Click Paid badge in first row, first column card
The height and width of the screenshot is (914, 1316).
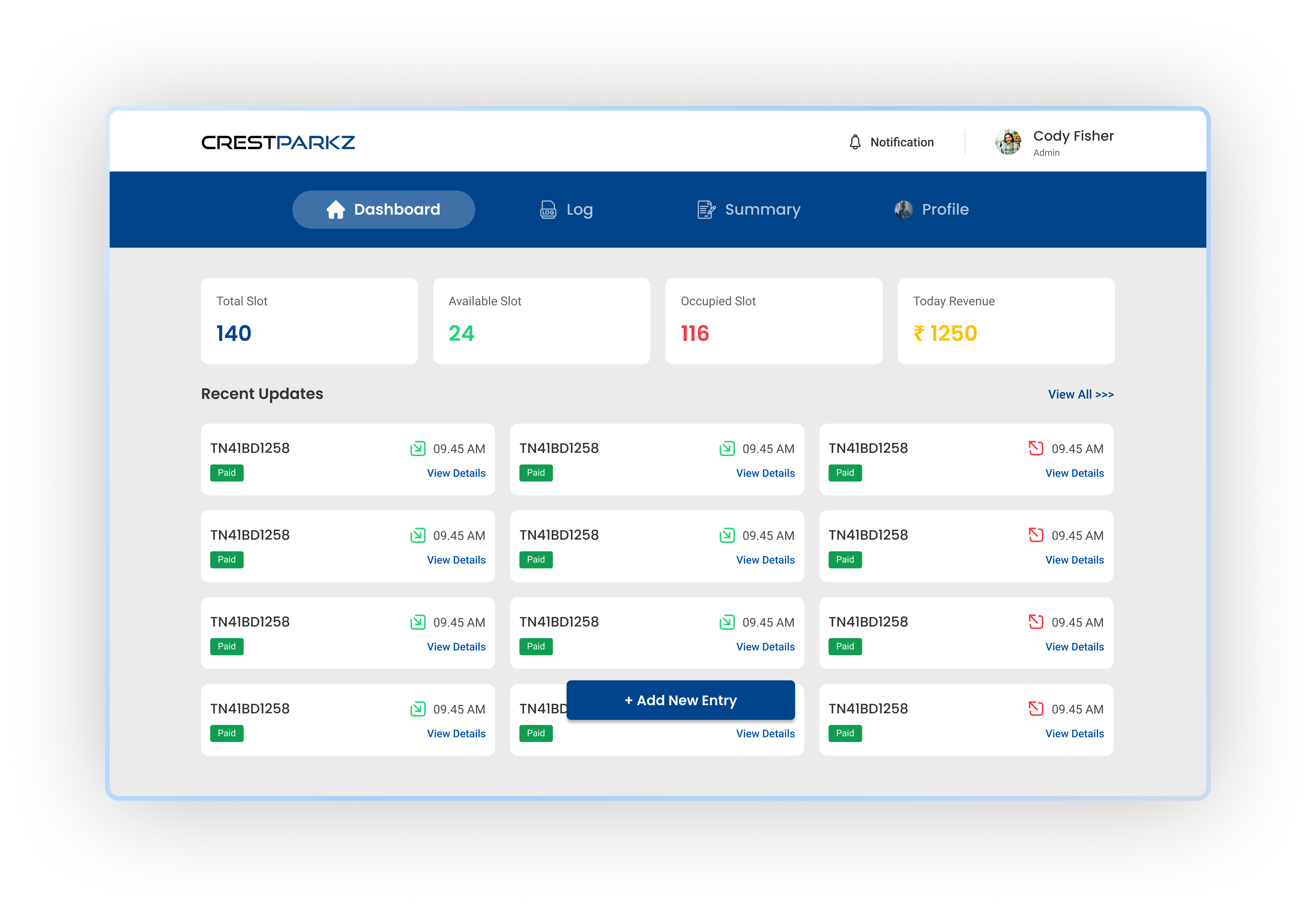(x=227, y=473)
